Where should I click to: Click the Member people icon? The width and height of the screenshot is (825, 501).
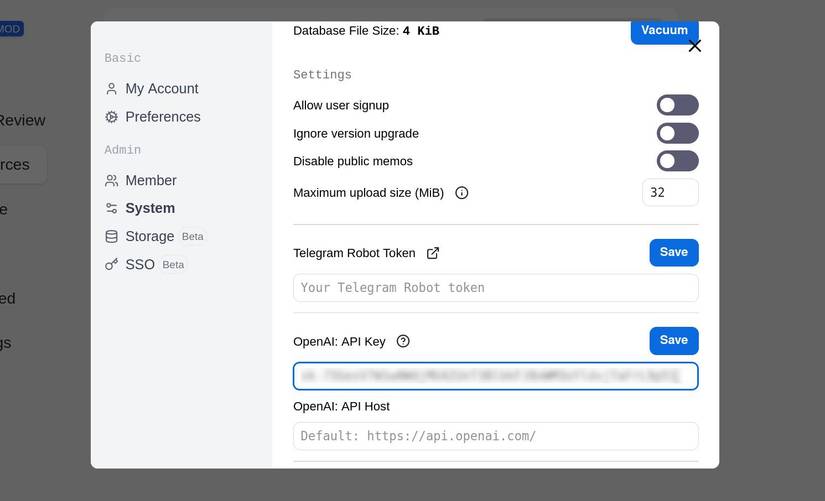pos(112,181)
